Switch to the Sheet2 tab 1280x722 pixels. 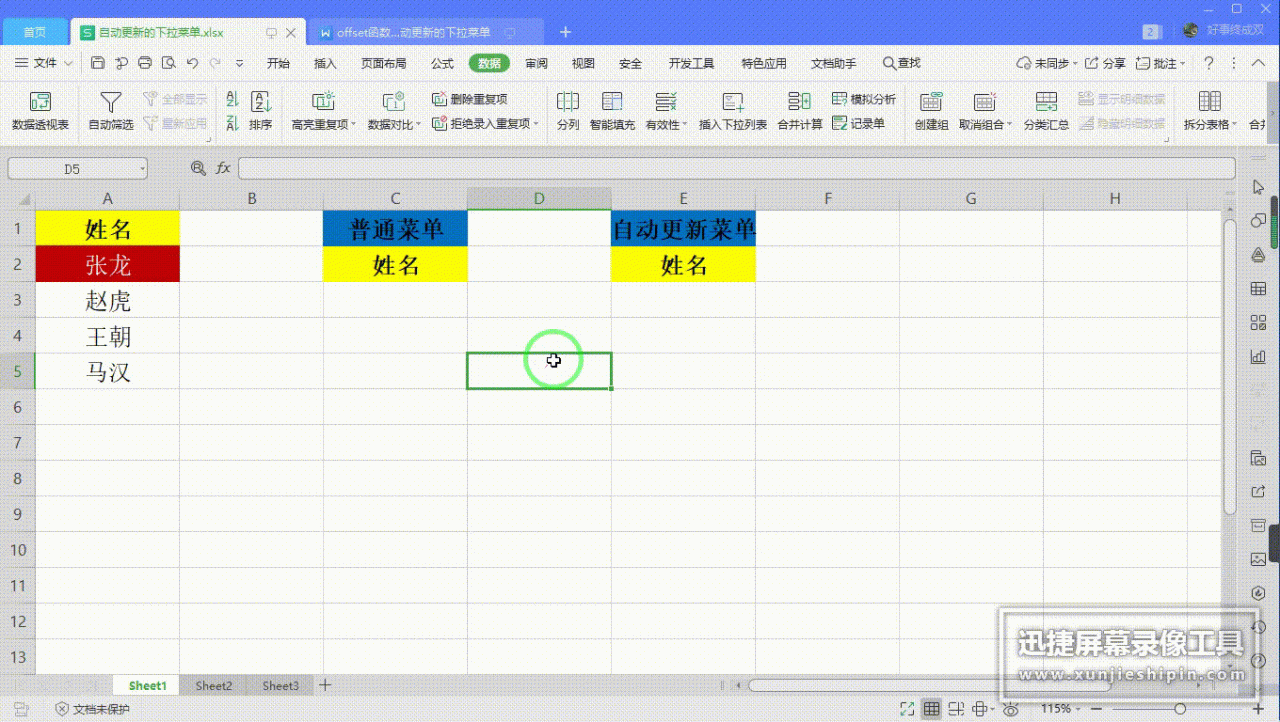tap(213, 686)
